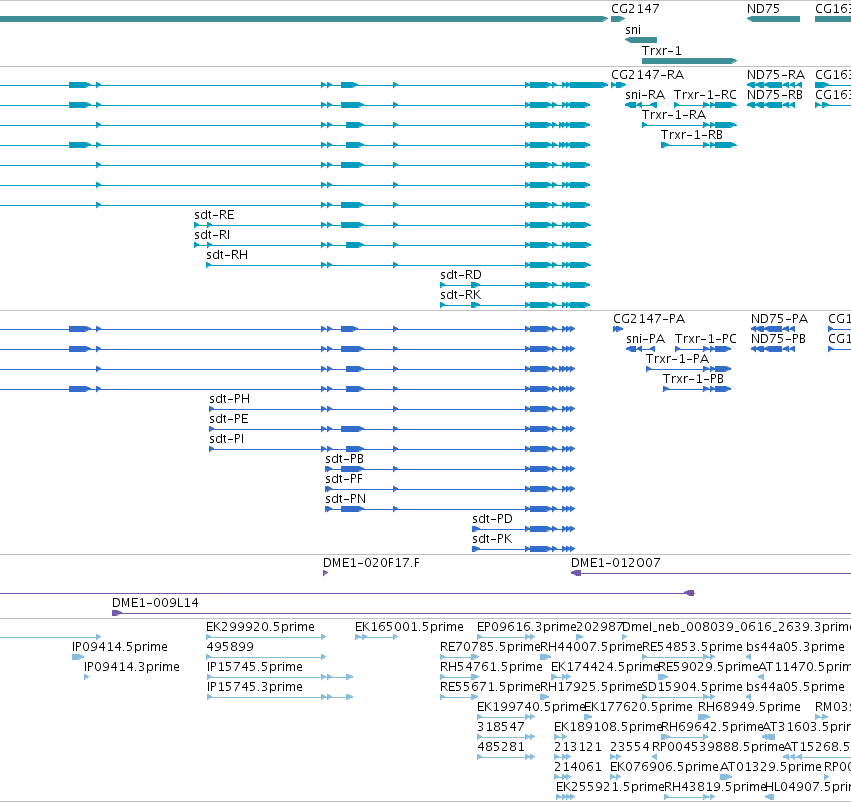851x802 pixels.
Task: Open the sdt-PN CDS label
Action: pos(346,500)
